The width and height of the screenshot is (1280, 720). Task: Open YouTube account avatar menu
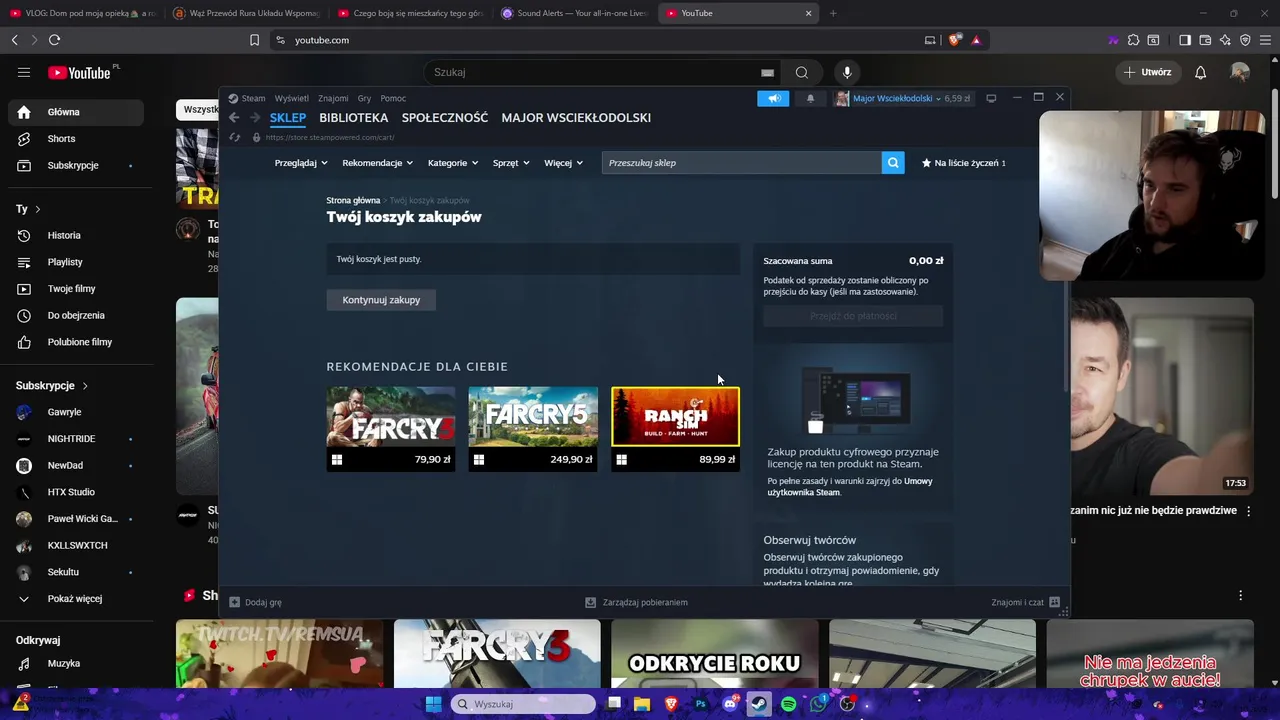click(1240, 72)
